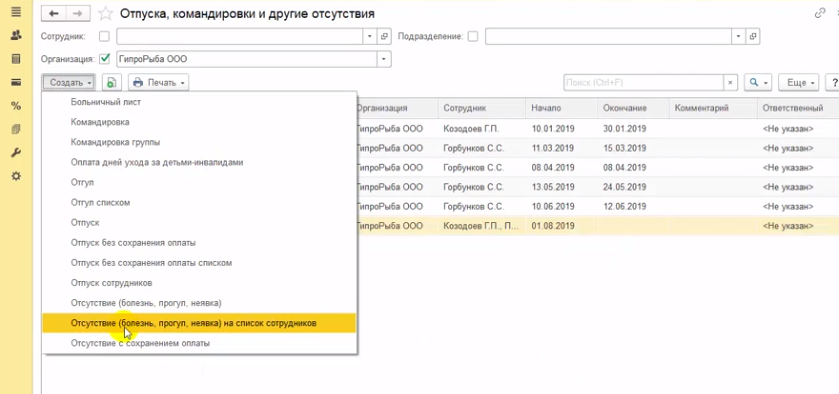Toggle the Подразделение filter checkbox
This screenshot has height=394, width=839.
(x=472, y=36)
